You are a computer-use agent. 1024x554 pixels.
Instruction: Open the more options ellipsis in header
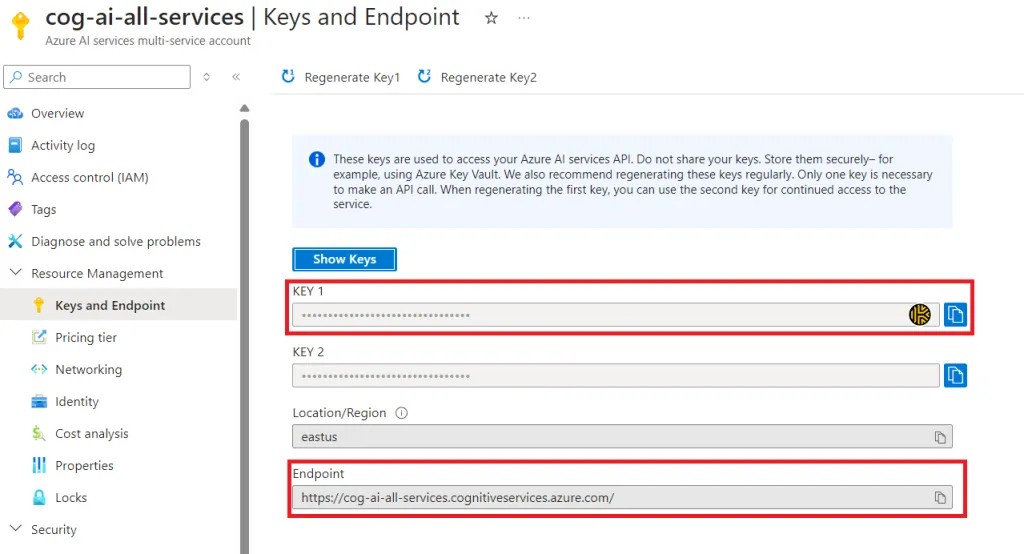524,18
